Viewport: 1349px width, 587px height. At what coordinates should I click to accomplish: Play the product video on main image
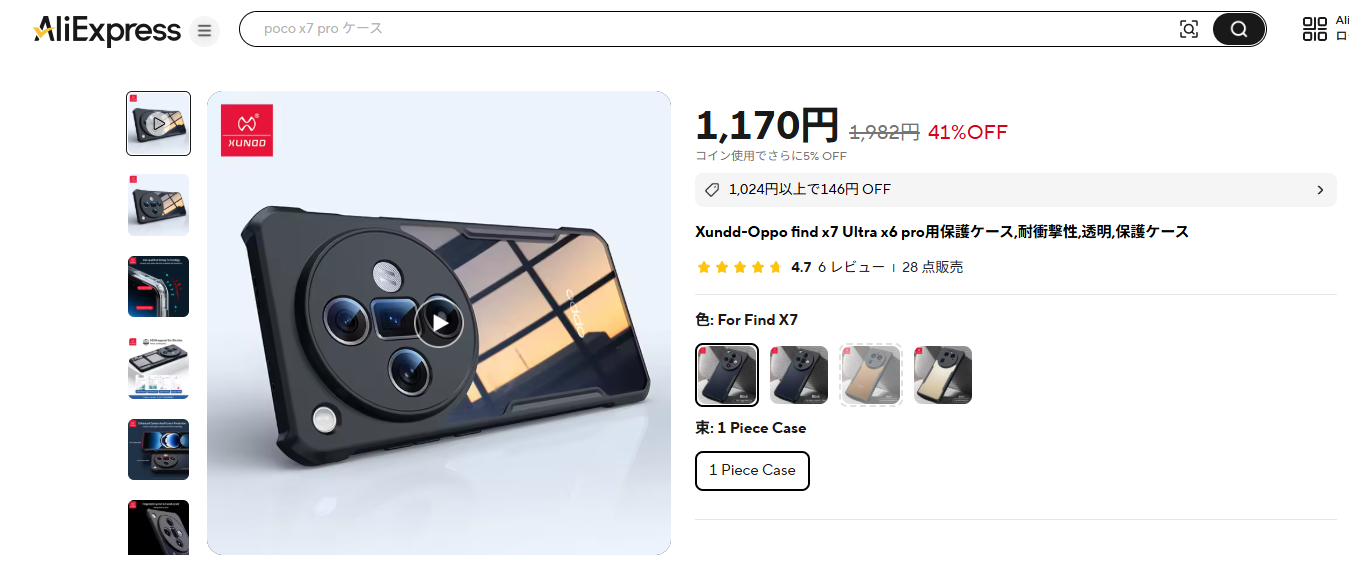[x=440, y=322]
